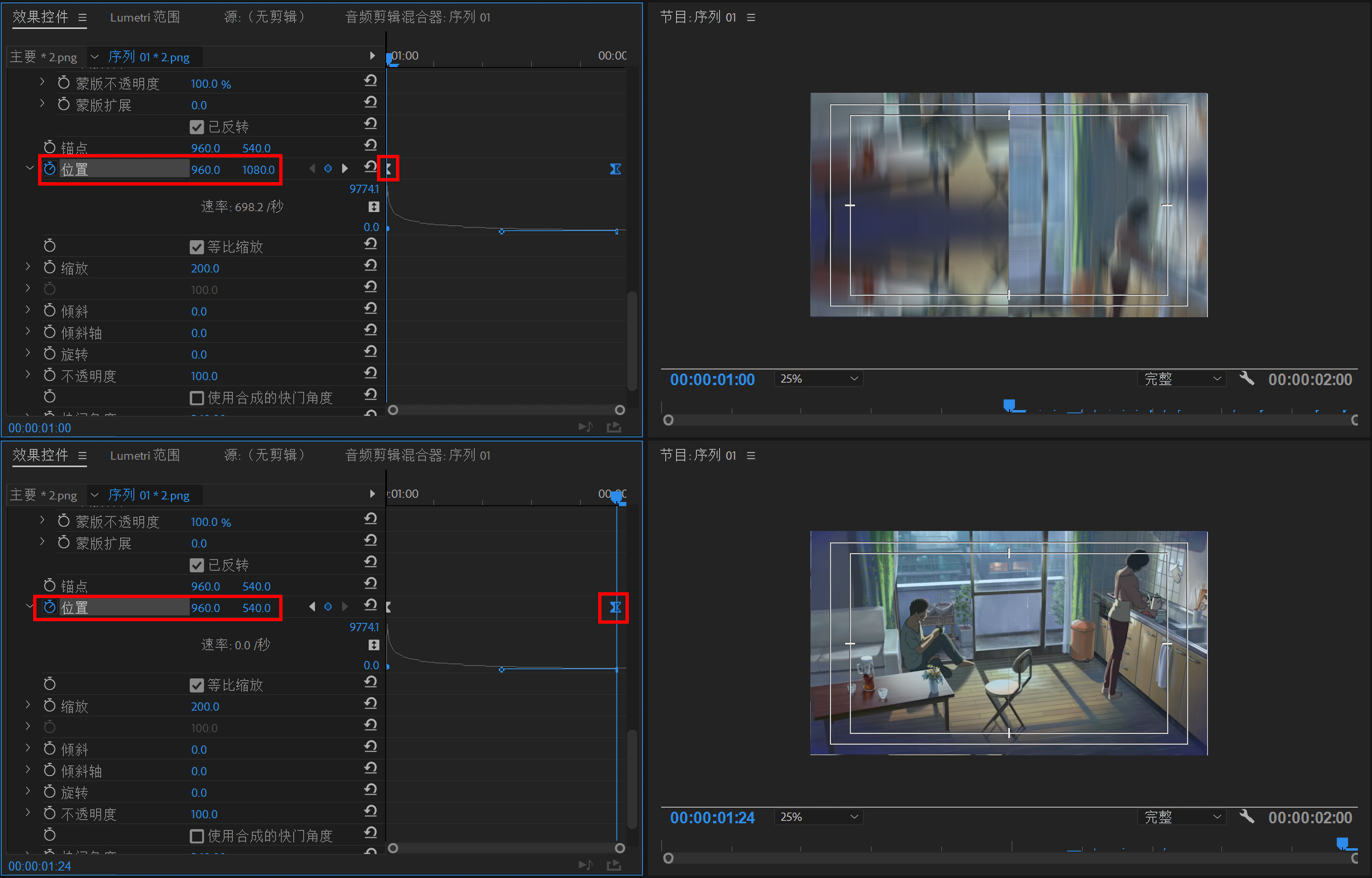The height and width of the screenshot is (878, 1372).
Task: Open 效果控件 panel menu in top panel
Action: click(83, 18)
